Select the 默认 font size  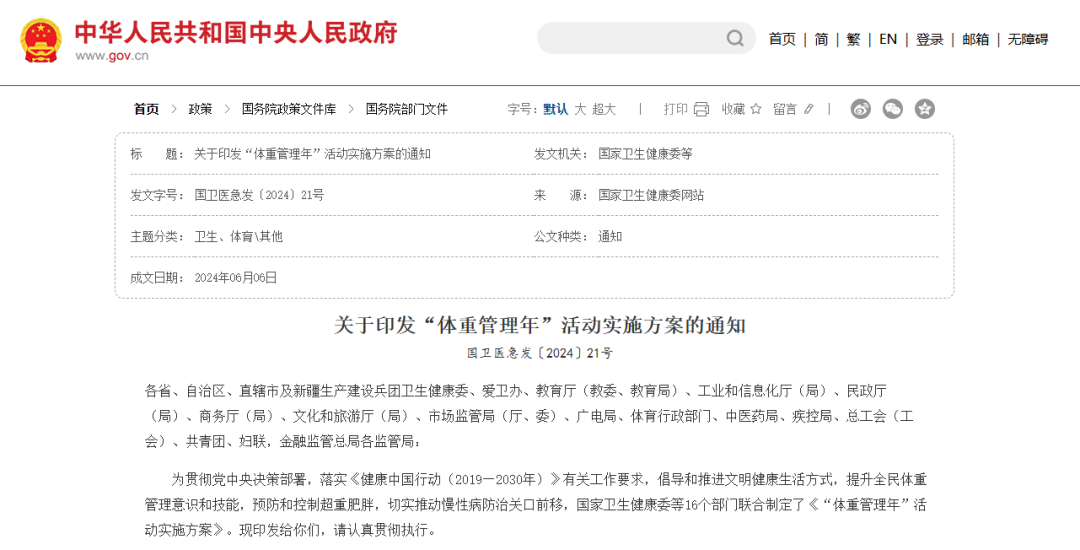tap(556, 109)
